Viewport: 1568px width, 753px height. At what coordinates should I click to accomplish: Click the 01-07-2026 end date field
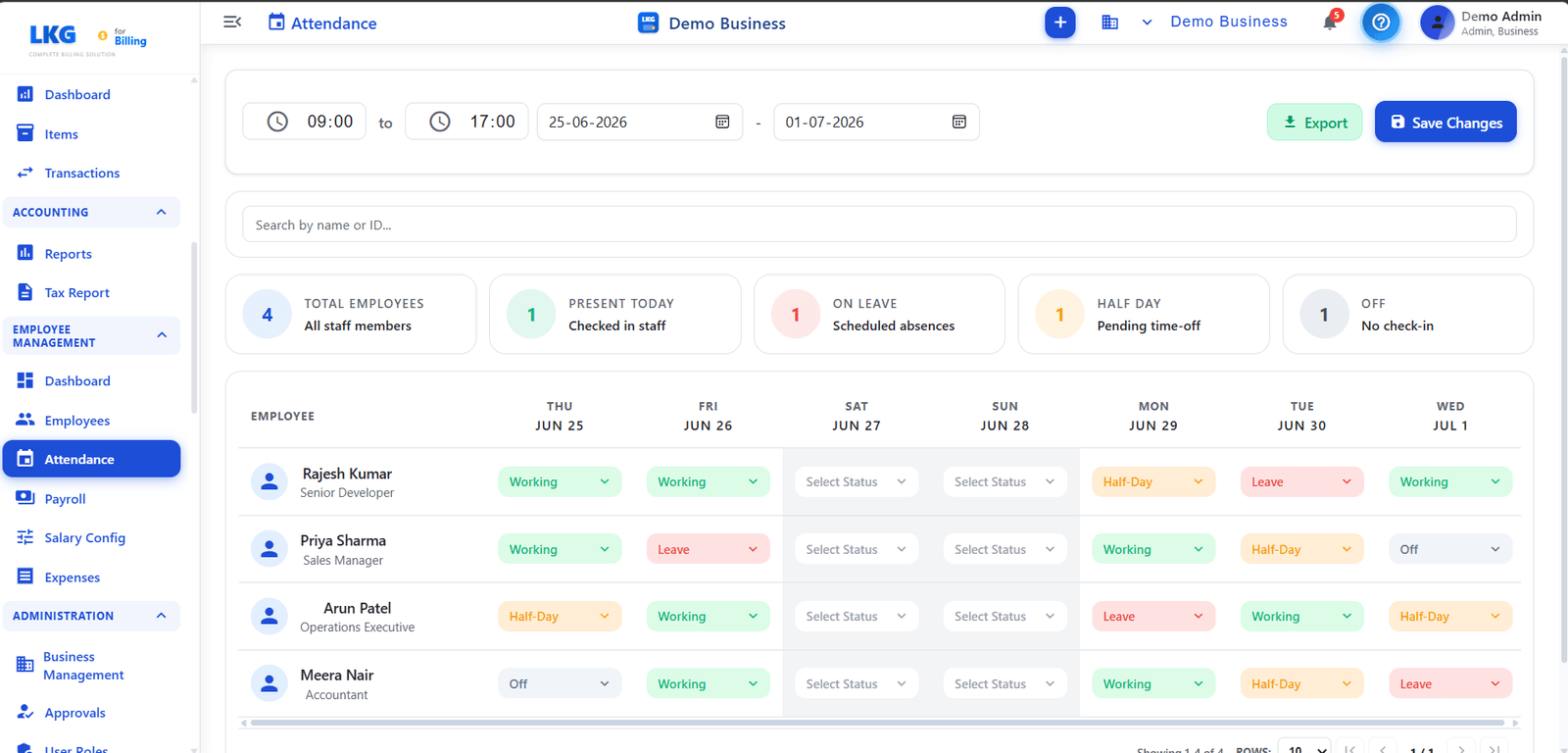pos(877,122)
